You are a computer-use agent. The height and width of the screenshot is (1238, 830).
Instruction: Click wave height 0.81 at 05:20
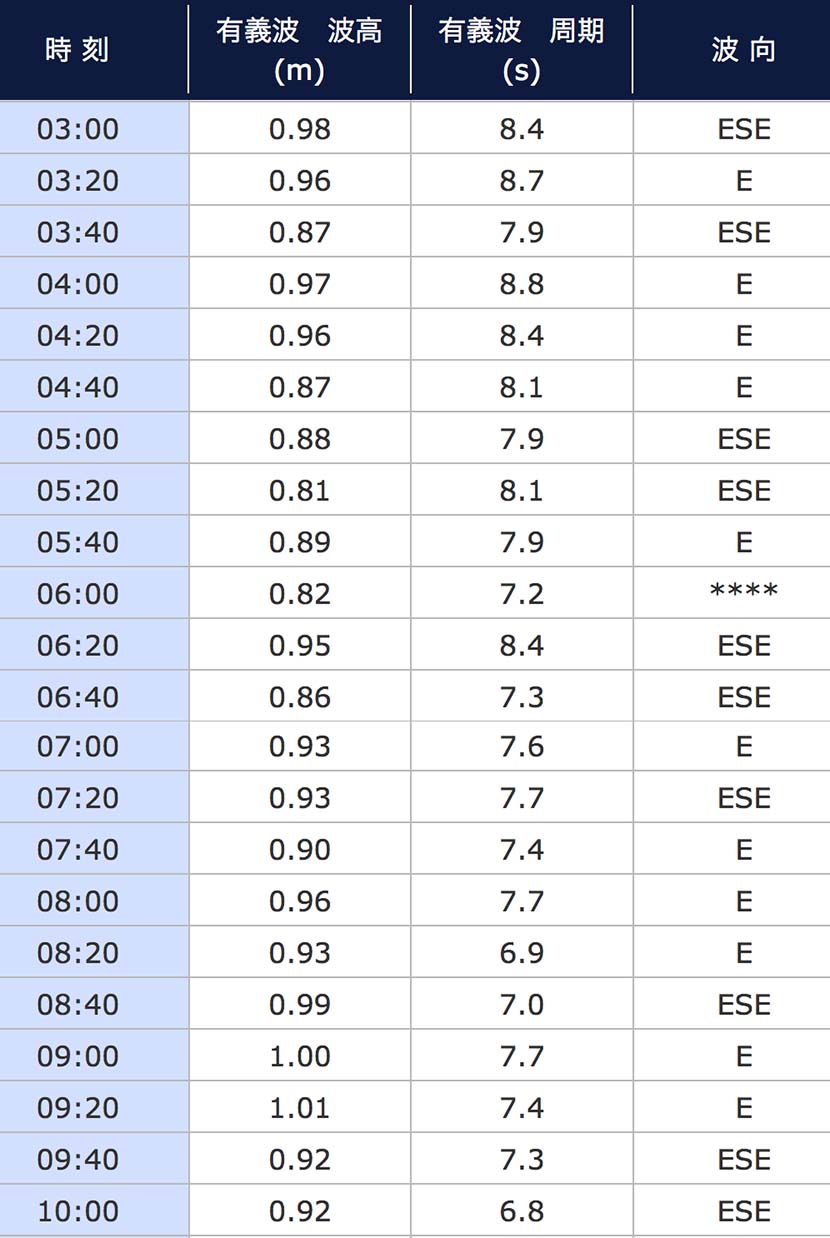[x=300, y=490]
